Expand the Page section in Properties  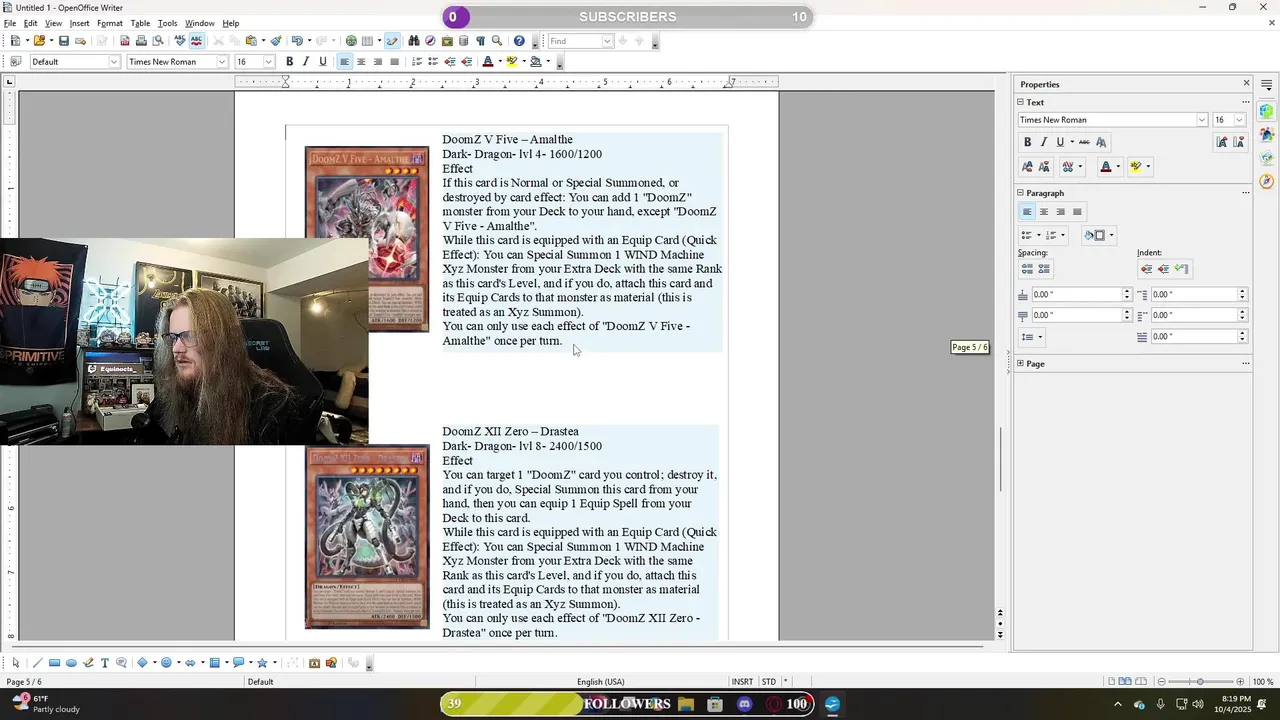[x=1021, y=364]
